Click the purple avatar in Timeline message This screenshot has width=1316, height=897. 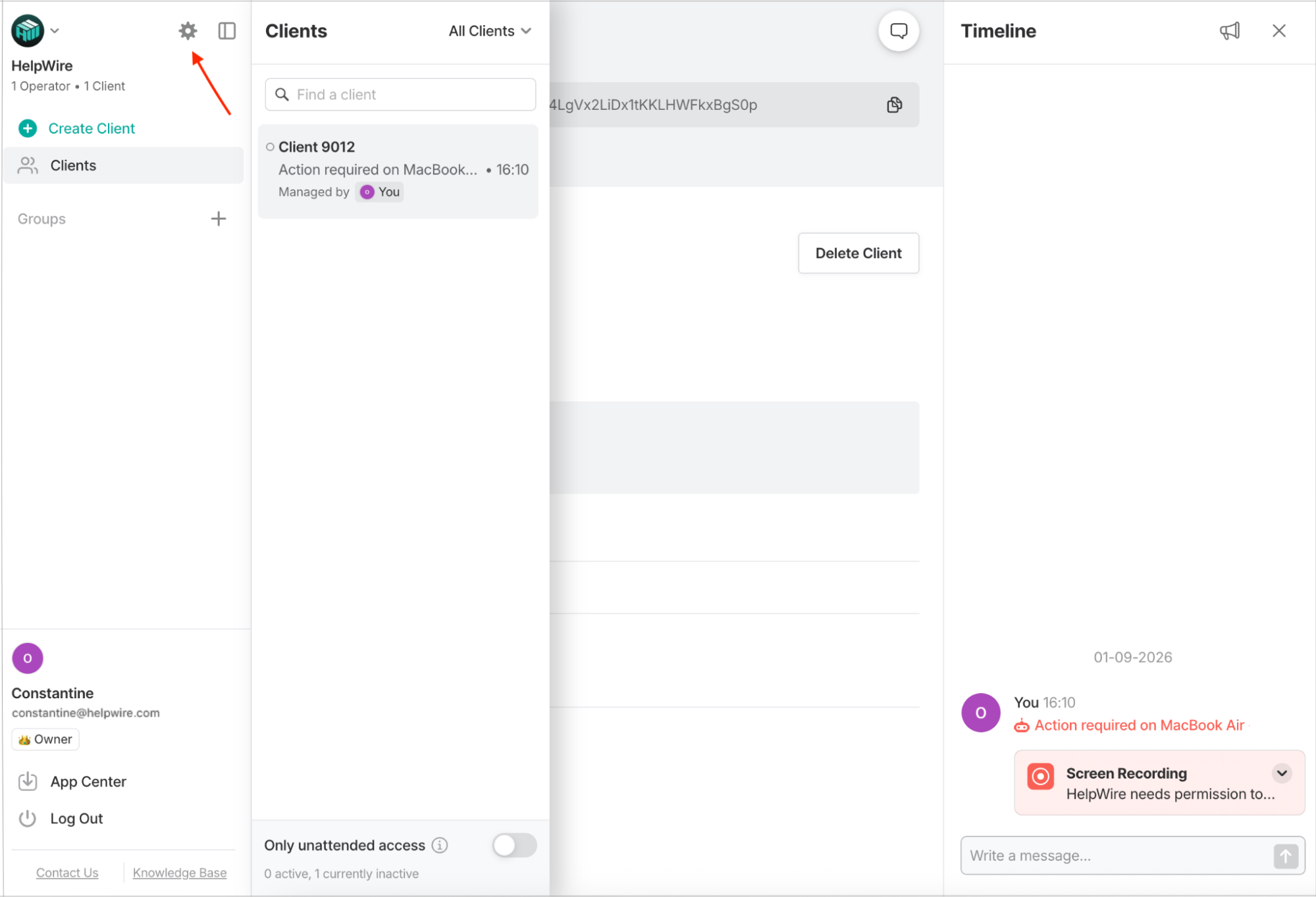click(981, 713)
